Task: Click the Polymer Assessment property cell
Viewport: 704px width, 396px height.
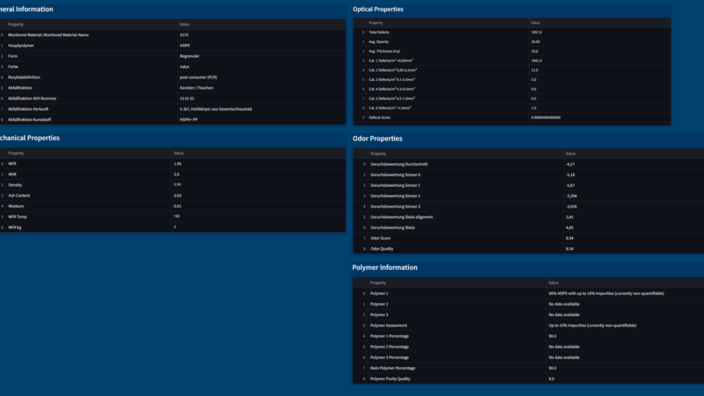Action: click(457, 326)
